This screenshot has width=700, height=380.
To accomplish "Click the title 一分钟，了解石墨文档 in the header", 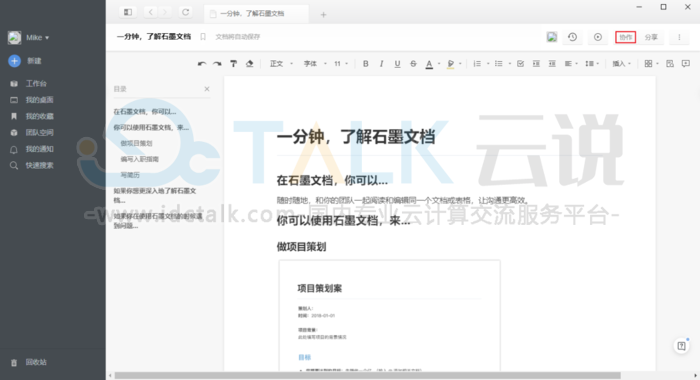I will click(154, 37).
